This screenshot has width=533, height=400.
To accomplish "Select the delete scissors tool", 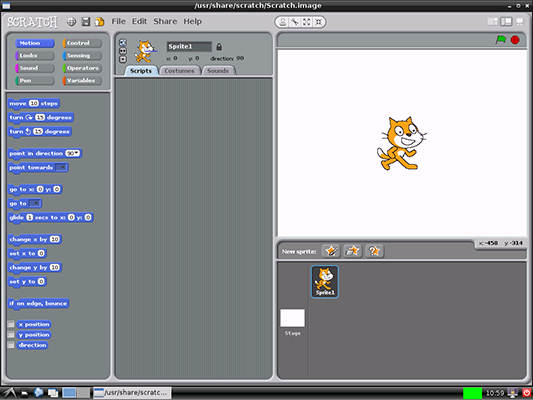I will click(295, 22).
